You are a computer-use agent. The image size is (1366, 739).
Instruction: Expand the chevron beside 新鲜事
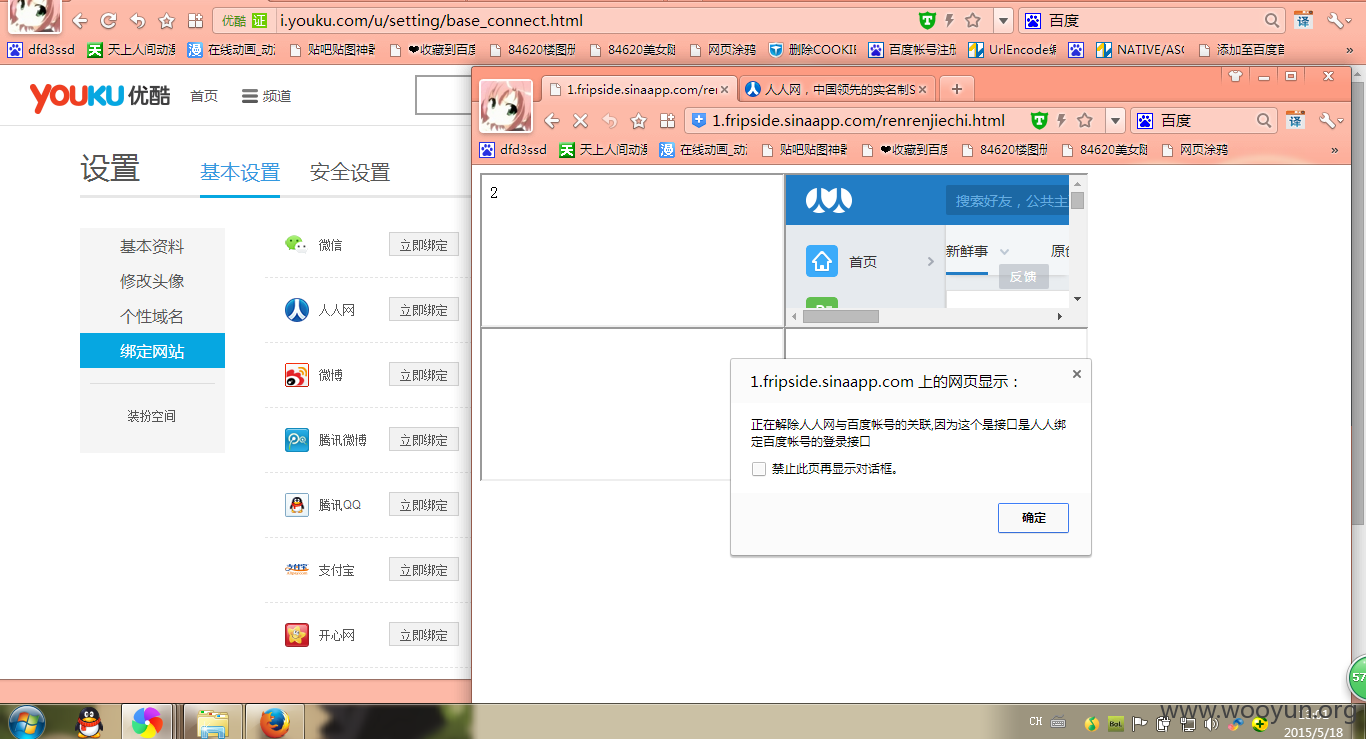(1005, 252)
